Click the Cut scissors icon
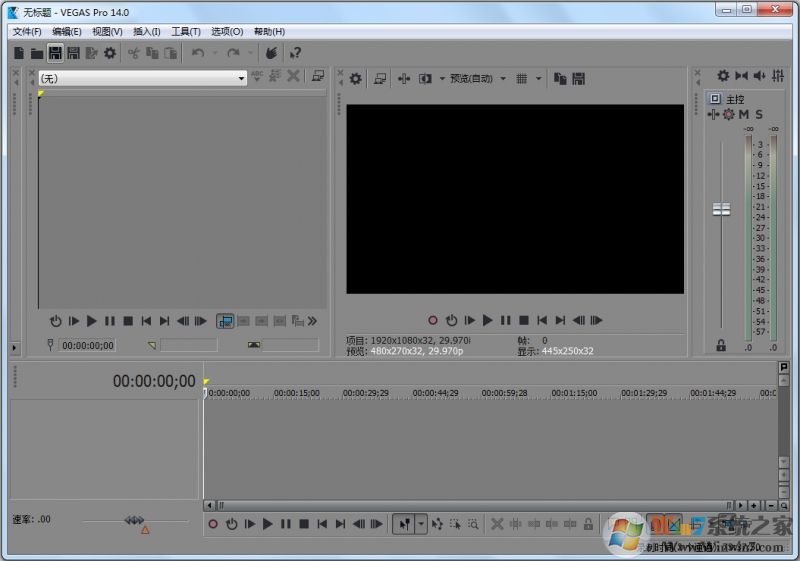The image size is (800, 561). tap(134, 53)
